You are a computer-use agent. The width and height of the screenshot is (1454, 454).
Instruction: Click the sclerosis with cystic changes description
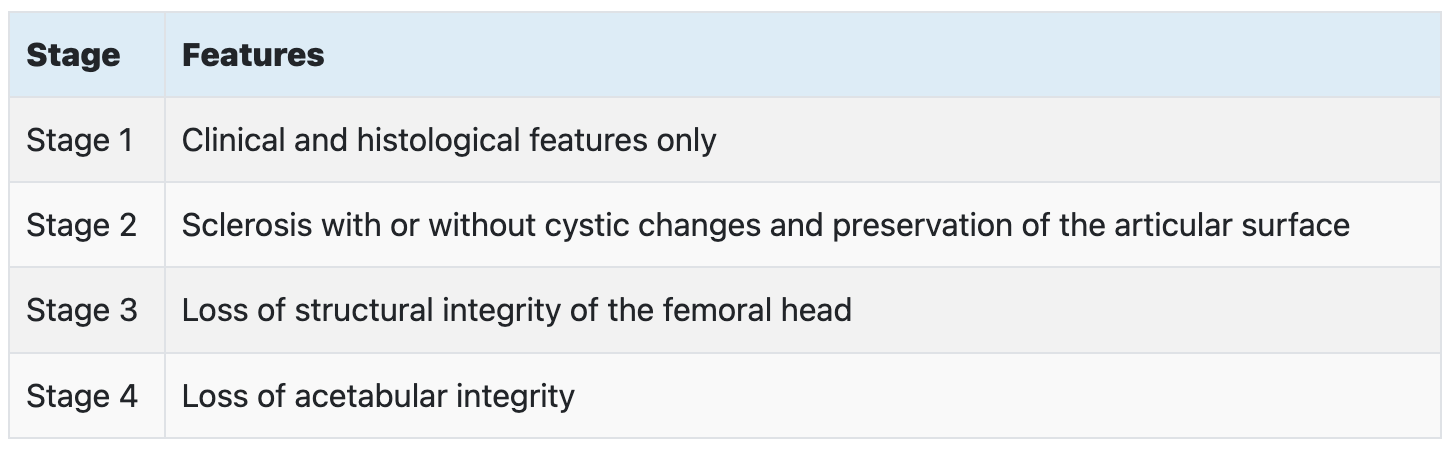(x=765, y=225)
